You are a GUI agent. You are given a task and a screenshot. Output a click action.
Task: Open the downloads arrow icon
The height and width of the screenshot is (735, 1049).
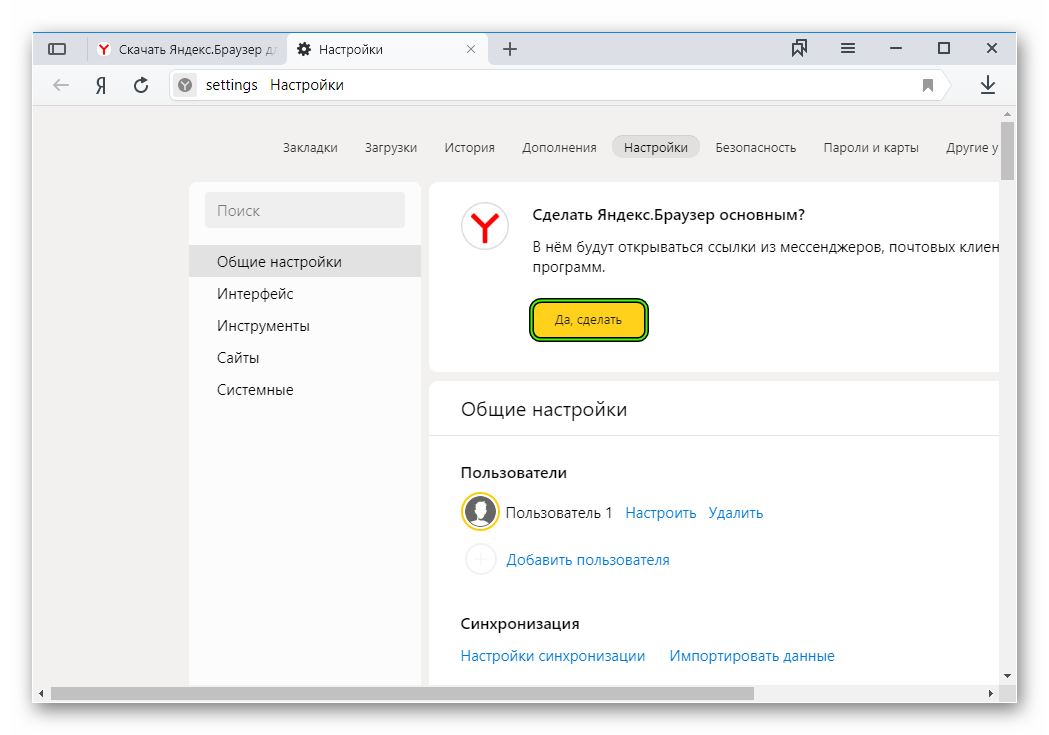(x=987, y=85)
